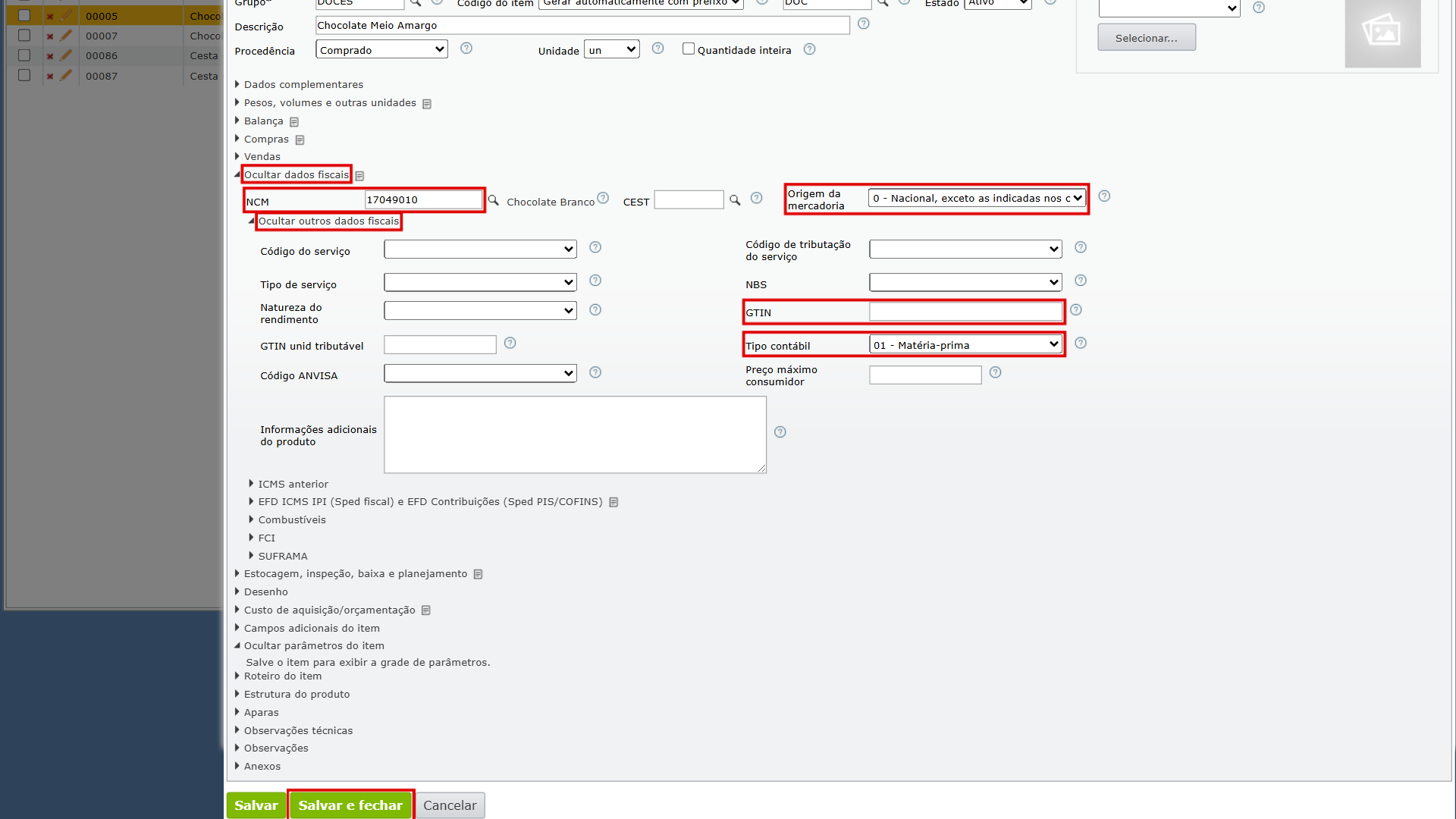
Task: Click the edit pencil icon for item 00007
Action: point(66,36)
